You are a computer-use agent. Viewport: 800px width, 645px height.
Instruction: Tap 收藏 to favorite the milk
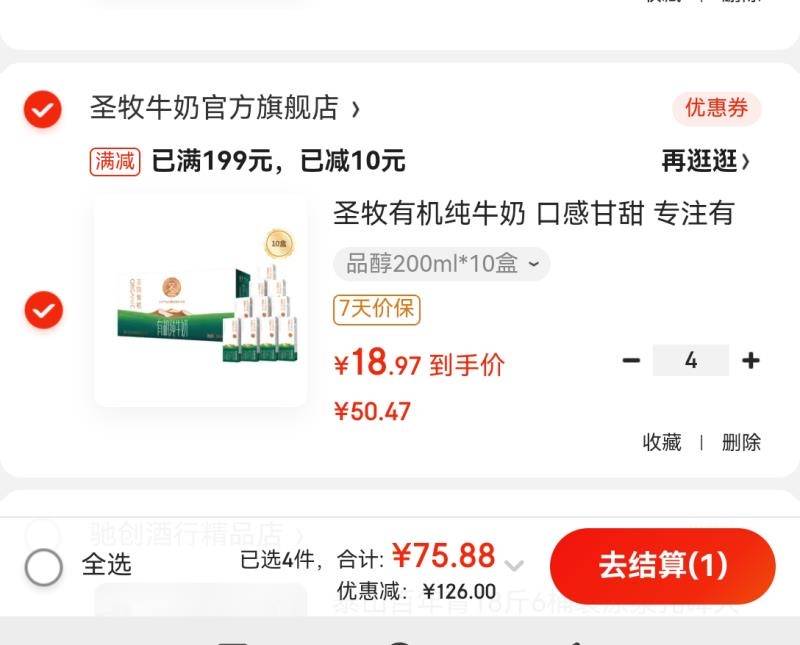(x=662, y=442)
